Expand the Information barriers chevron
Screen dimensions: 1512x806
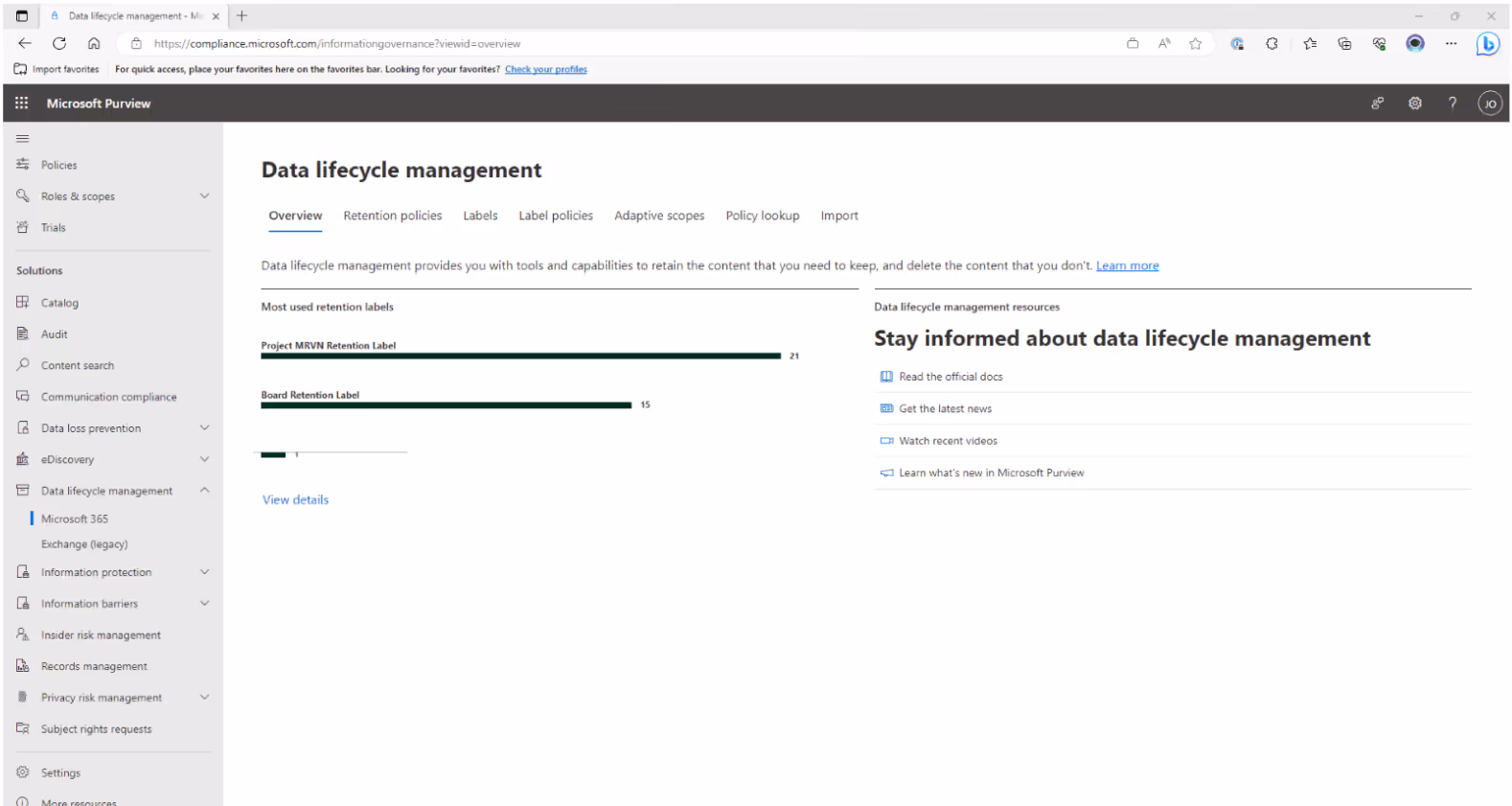tap(204, 603)
